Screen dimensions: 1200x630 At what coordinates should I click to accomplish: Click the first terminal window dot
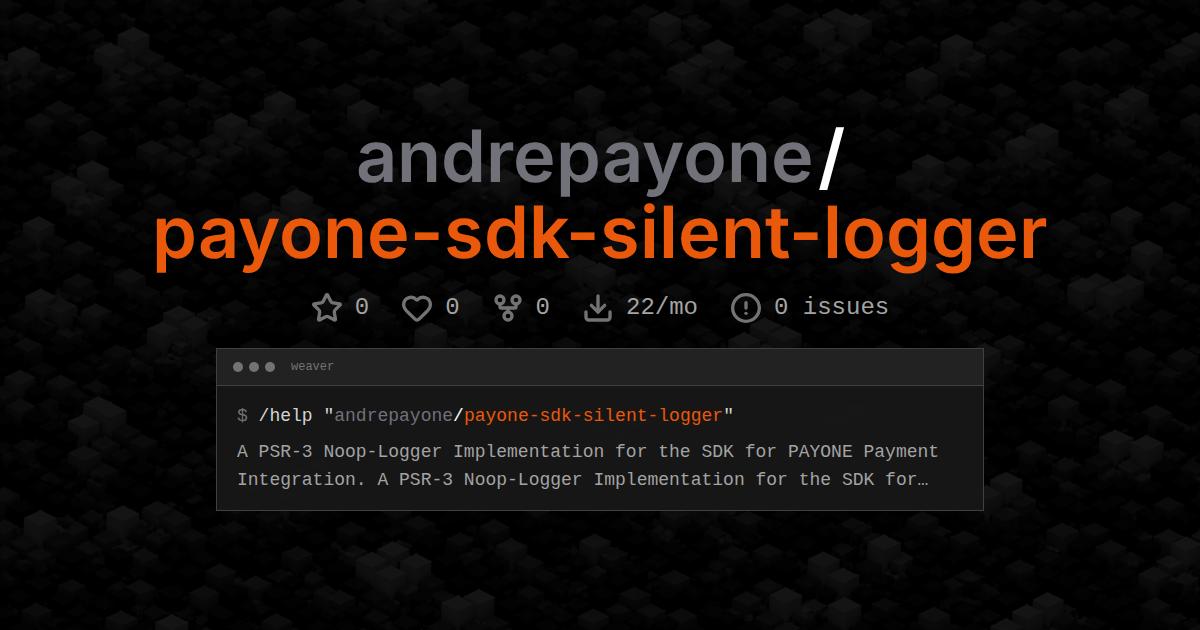pyautogui.click(x=238, y=367)
